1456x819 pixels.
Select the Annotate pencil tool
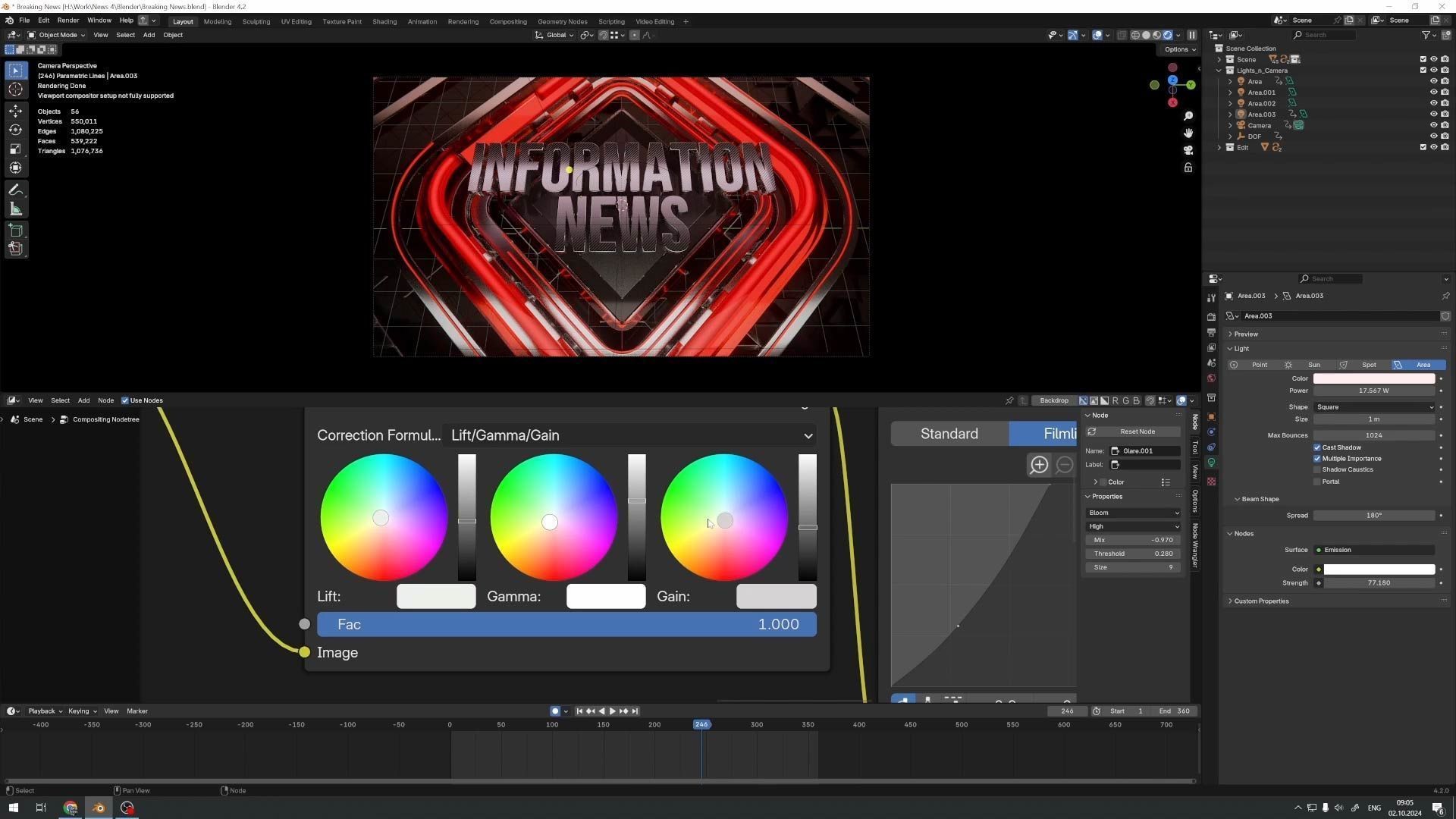pos(15,190)
